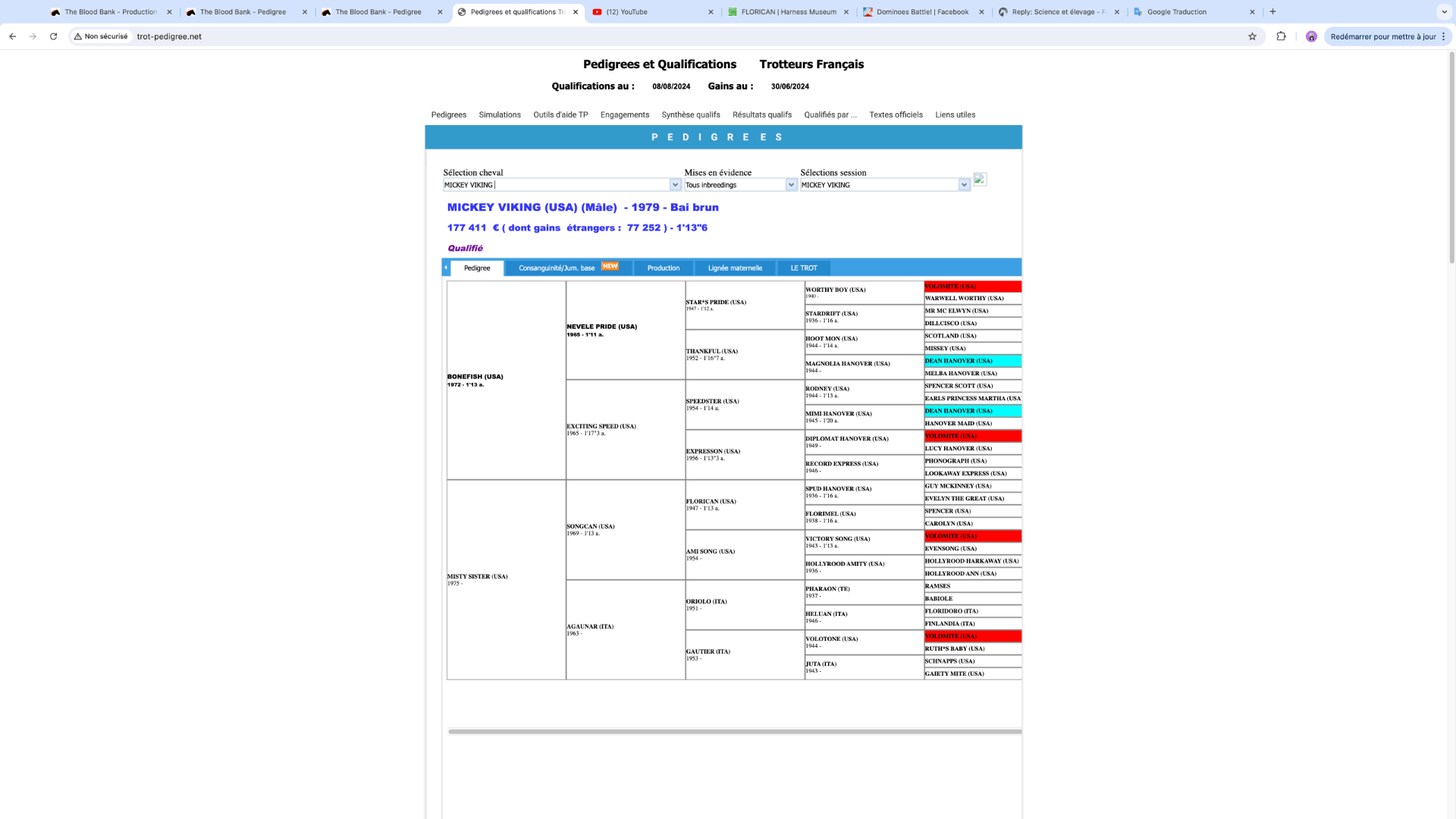Reload the trot-pedigree page
This screenshot has width=1456, height=819.
pyautogui.click(x=53, y=36)
